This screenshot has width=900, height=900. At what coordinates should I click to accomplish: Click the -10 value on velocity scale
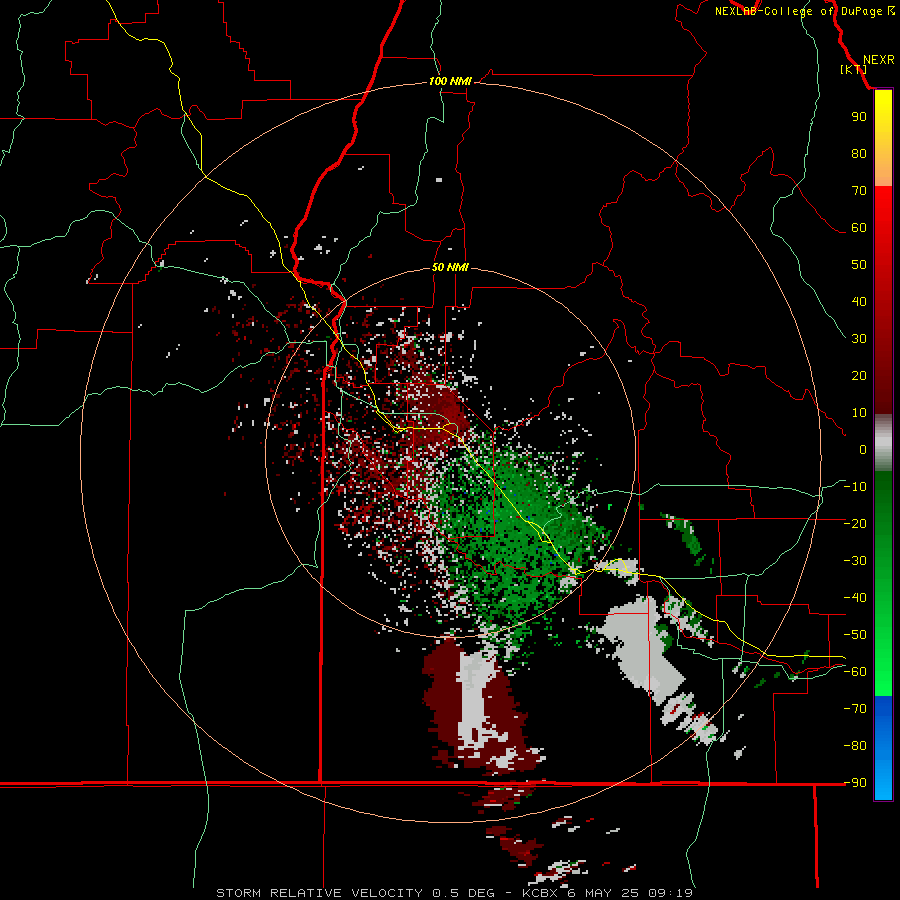(855, 487)
